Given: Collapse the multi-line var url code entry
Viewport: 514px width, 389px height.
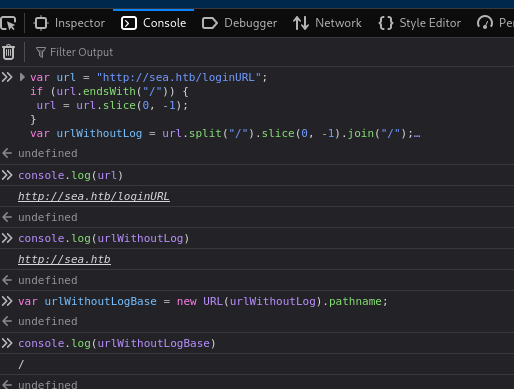Looking at the screenshot, I should coord(22,77).
